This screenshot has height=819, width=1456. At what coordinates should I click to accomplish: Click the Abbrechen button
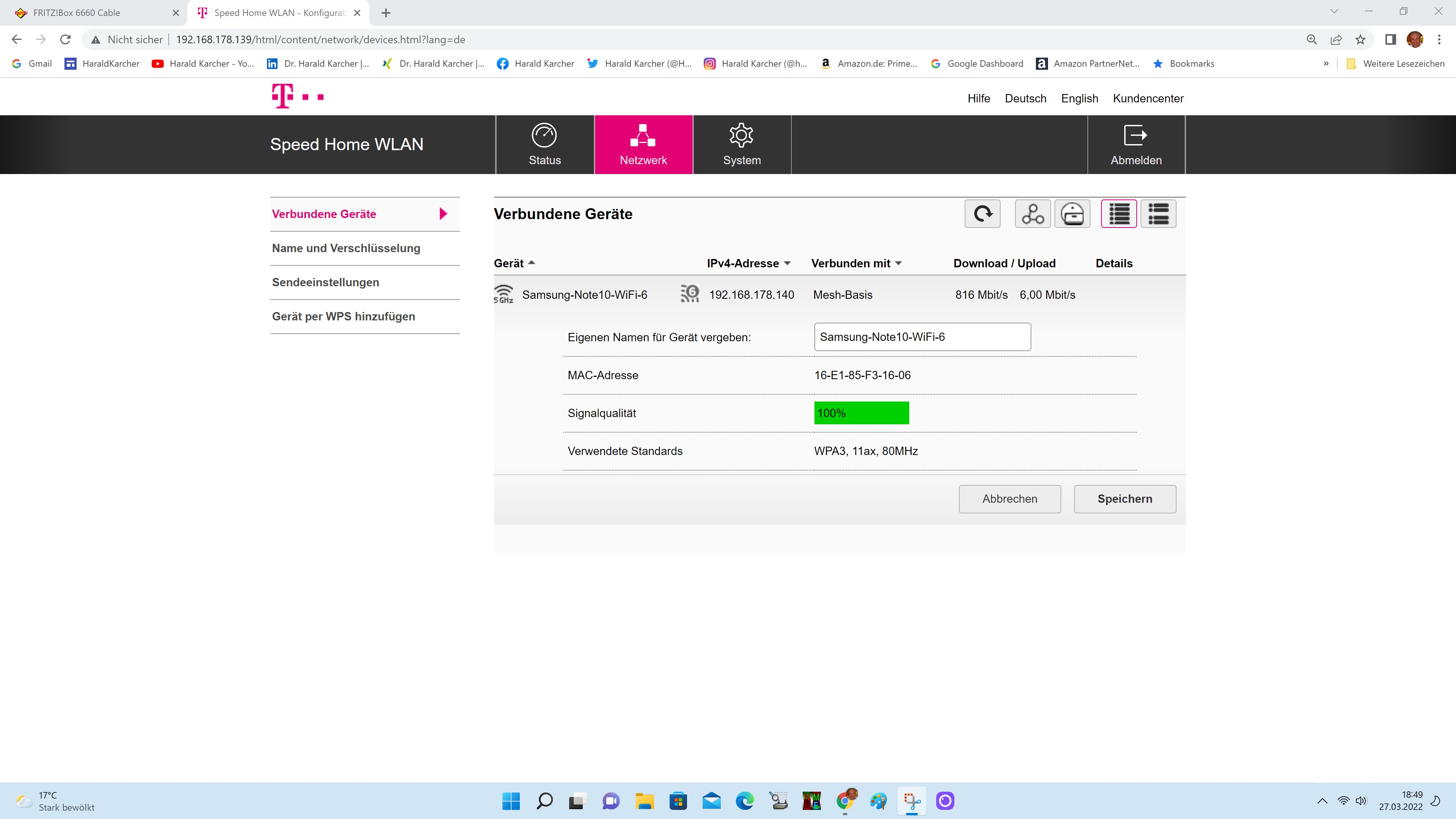(1009, 499)
